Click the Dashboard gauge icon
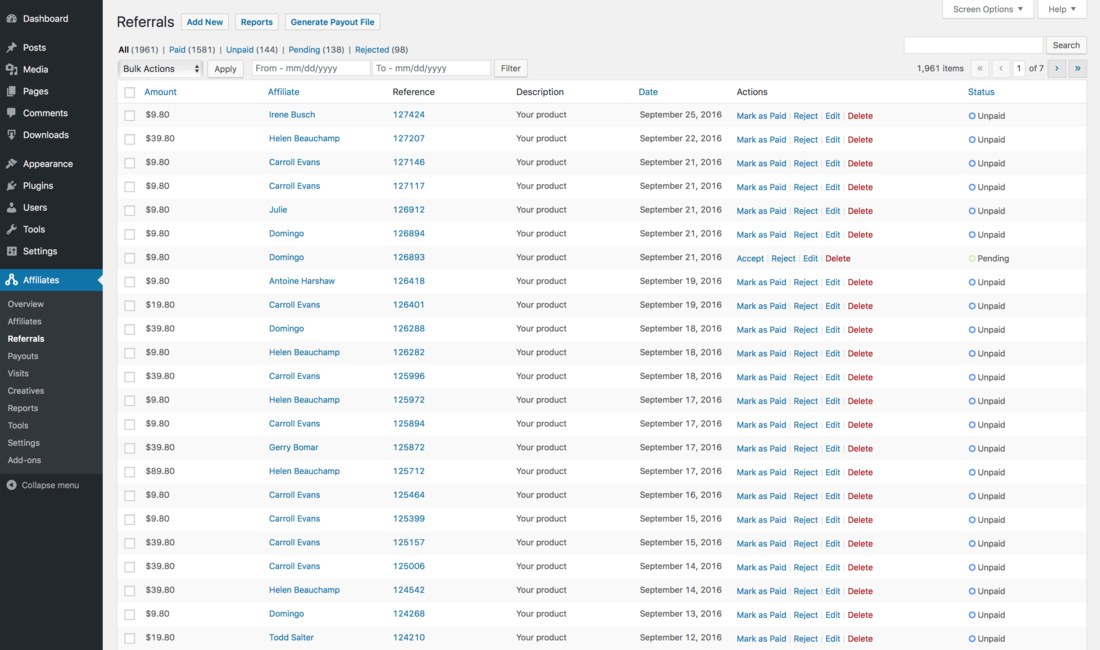This screenshot has height=650, width=1100. pyautogui.click(x=12, y=19)
